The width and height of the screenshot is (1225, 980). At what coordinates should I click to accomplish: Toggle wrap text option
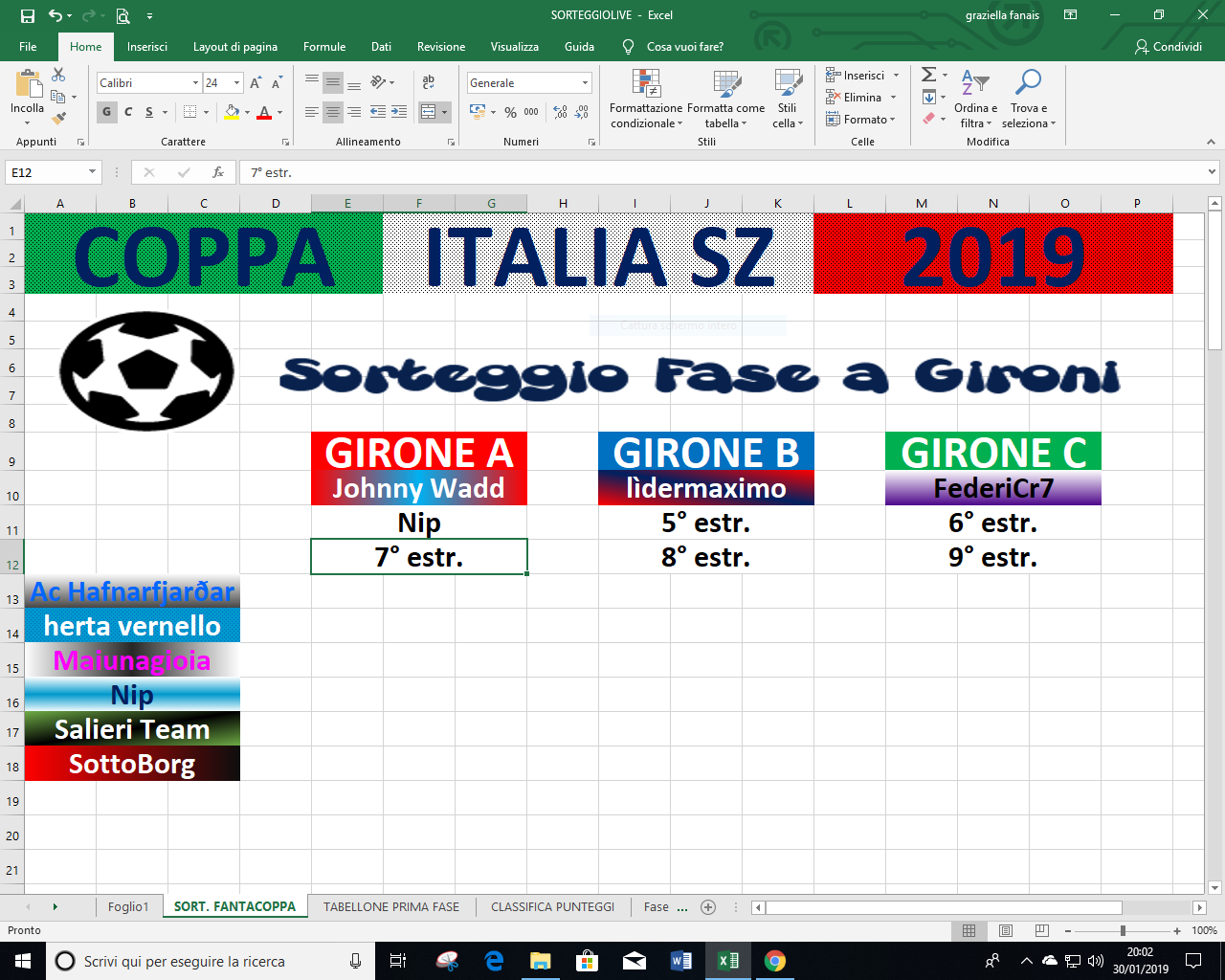coord(429,83)
